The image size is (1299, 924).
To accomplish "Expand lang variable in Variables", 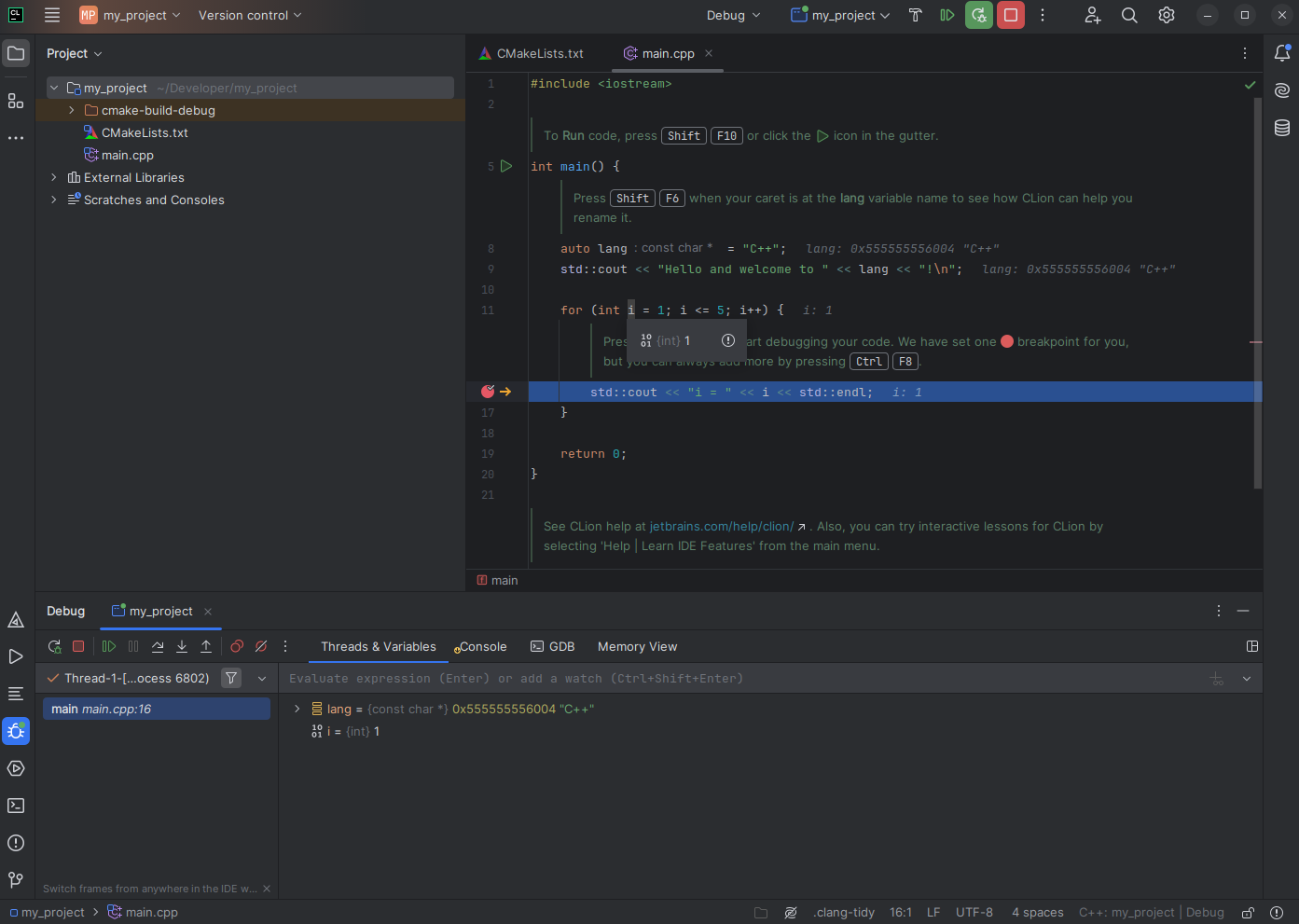I will click(297, 709).
